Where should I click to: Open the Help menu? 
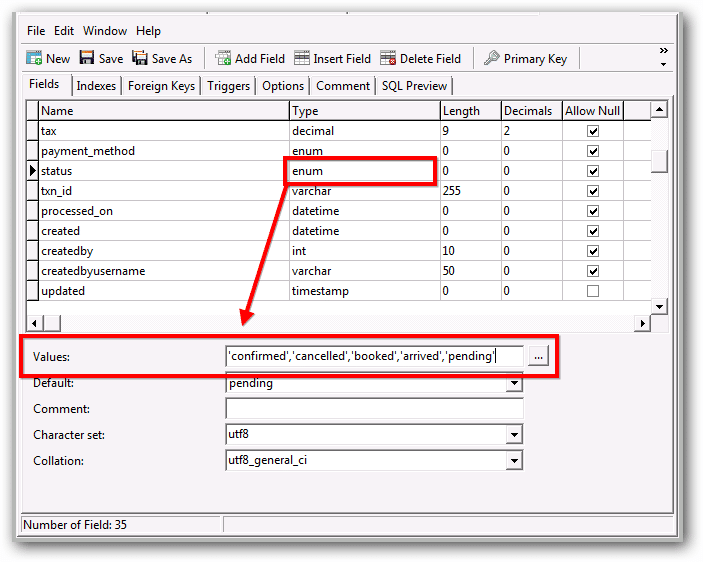[x=148, y=31]
